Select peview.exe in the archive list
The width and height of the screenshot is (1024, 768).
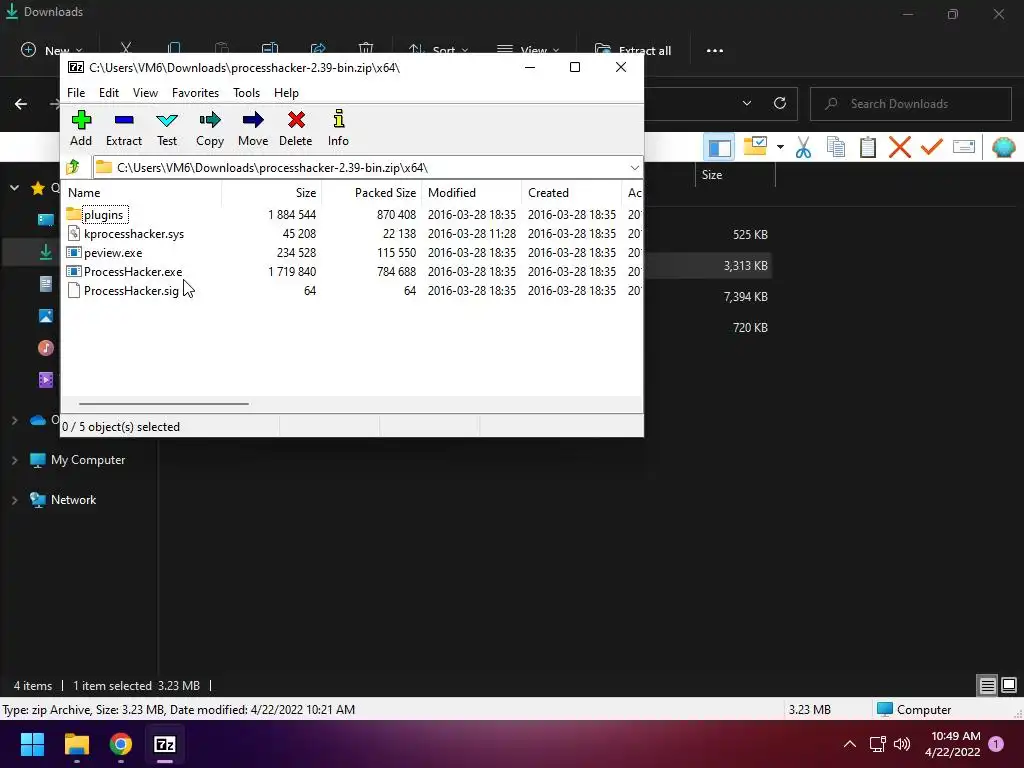click(x=112, y=253)
